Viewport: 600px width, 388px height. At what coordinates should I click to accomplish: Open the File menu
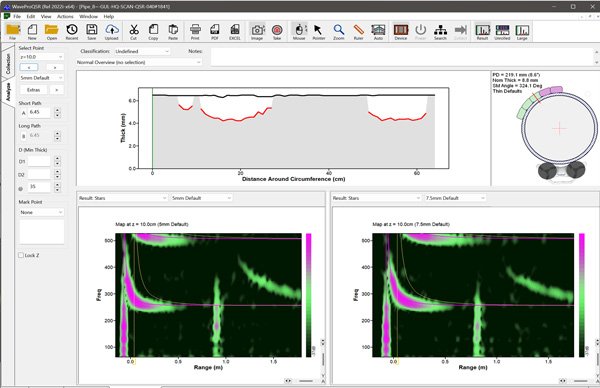(17, 16)
